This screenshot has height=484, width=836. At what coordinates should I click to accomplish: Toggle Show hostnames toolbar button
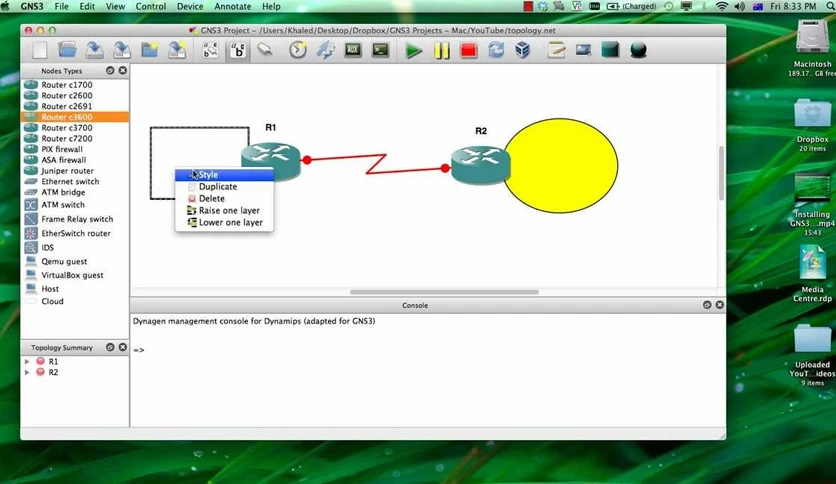pos(238,50)
